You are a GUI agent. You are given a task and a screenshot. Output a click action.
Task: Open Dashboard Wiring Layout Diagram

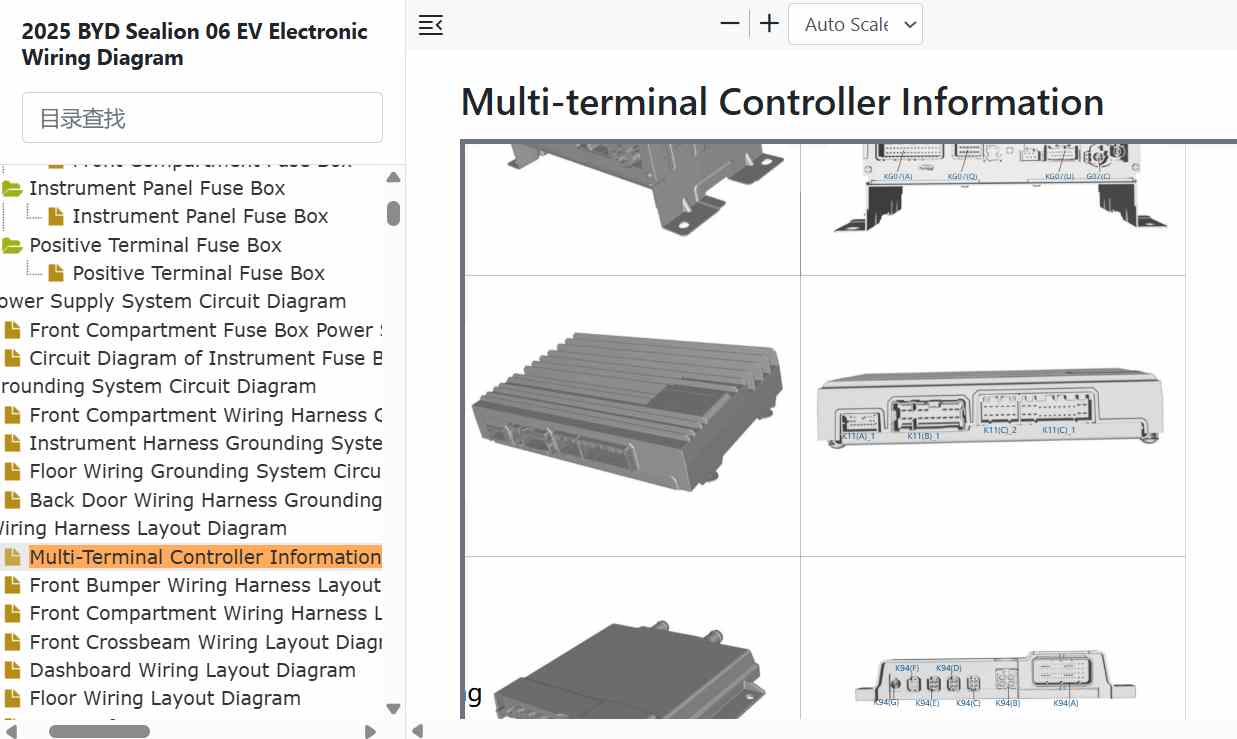(x=193, y=670)
